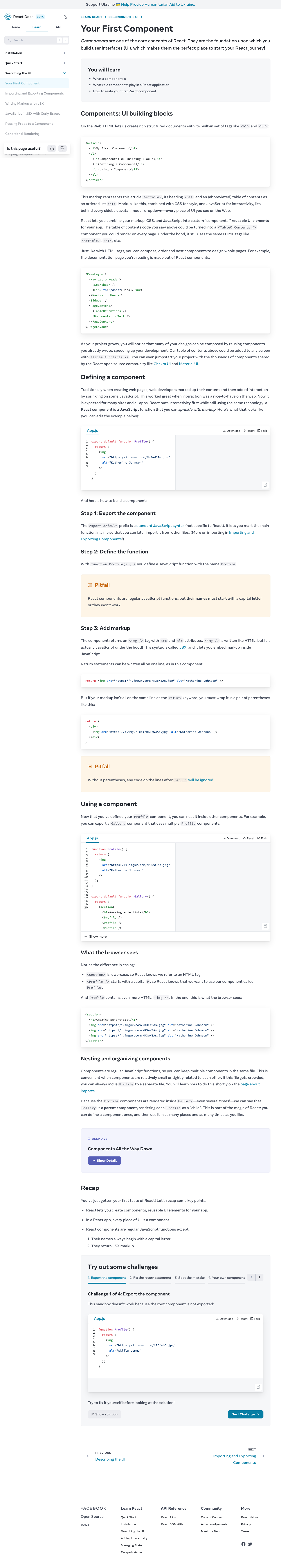Focus the sidebar Search field
281x1568 pixels.
tap(37, 40)
